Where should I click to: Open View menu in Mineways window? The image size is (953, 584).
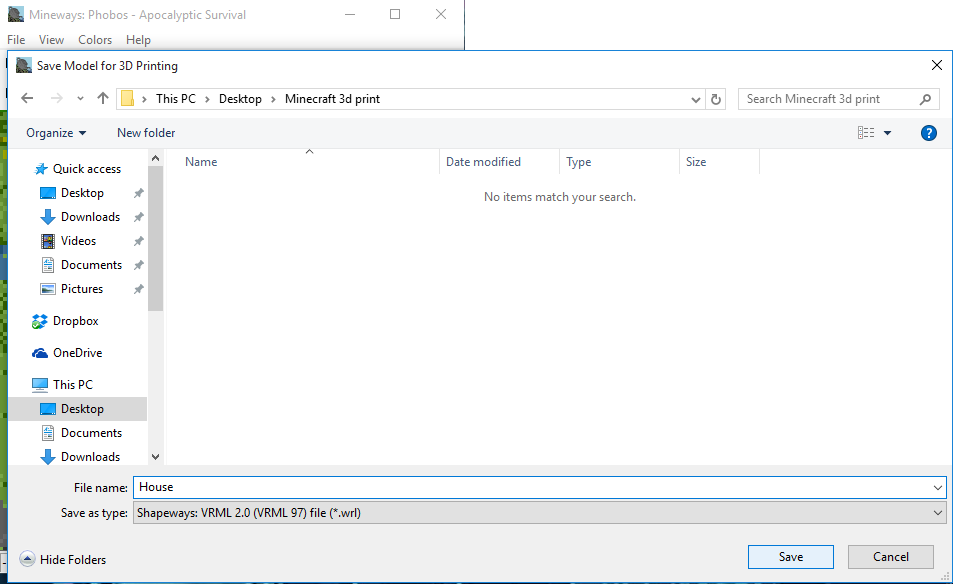pyautogui.click(x=52, y=40)
